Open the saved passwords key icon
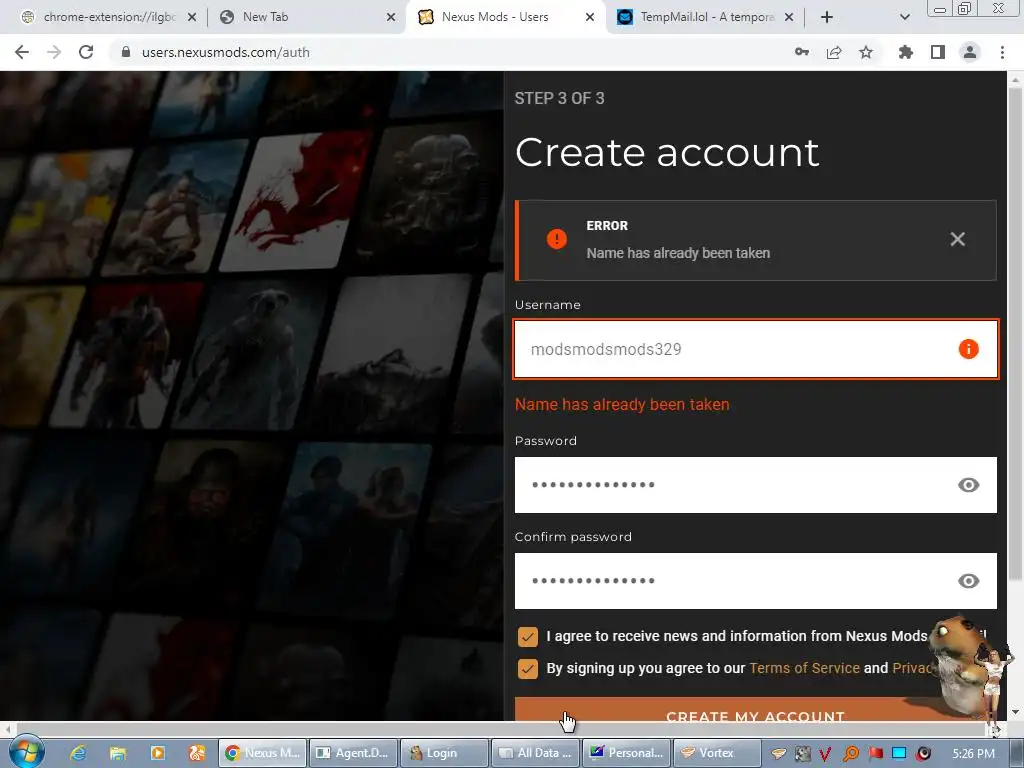 click(x=802, y=52)
